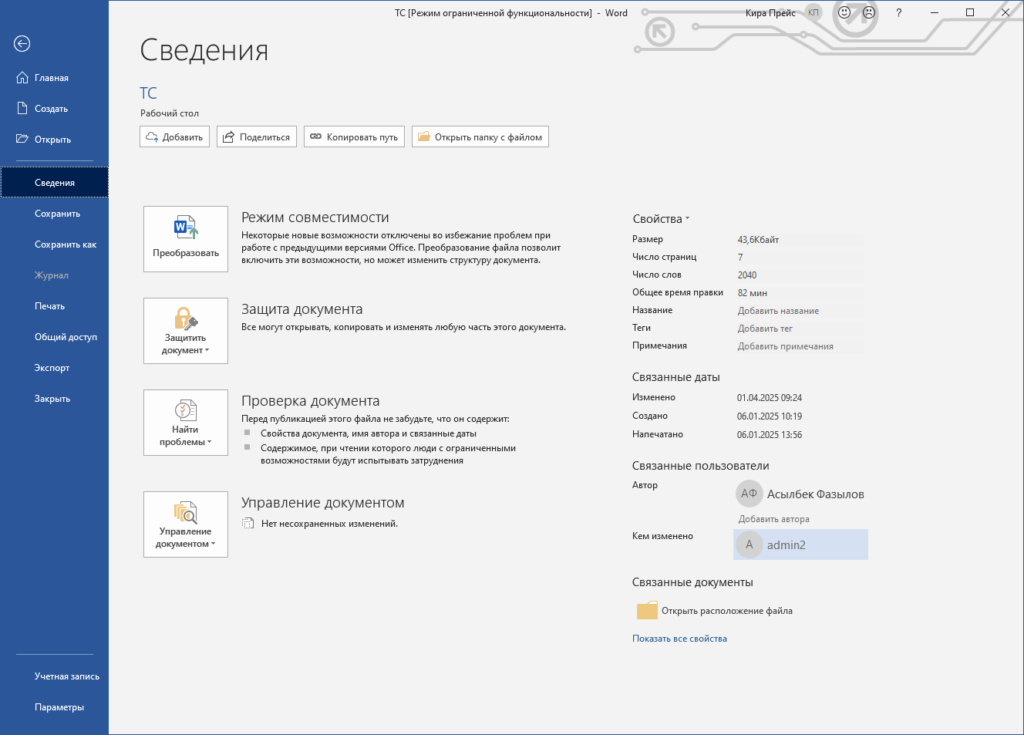1024x735 pixels.
Task: Click the Показать все свойства link
Action: click(x=679, y=638)
